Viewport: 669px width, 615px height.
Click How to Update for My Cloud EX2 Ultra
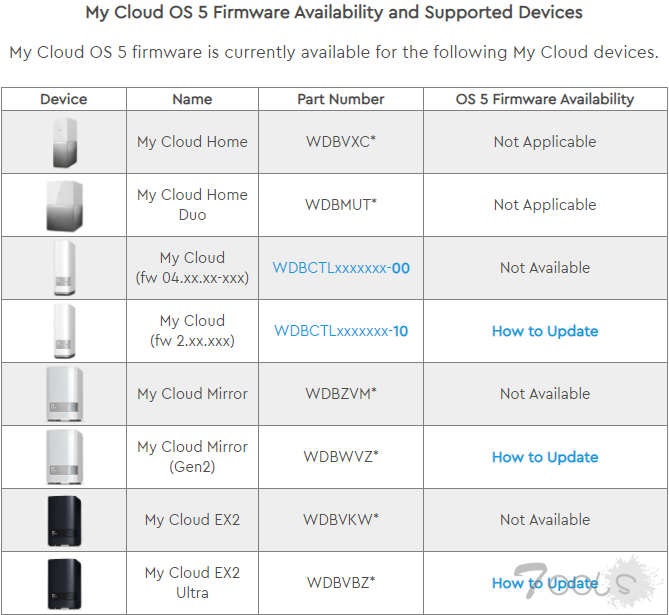[545, 583]
